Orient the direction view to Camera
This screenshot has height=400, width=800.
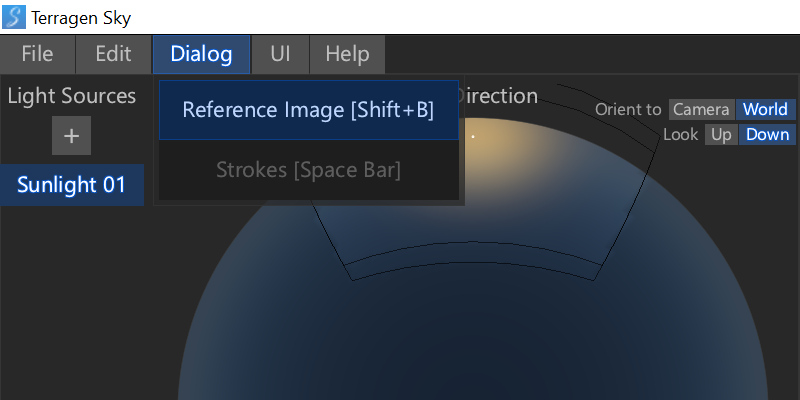[702, 110]
